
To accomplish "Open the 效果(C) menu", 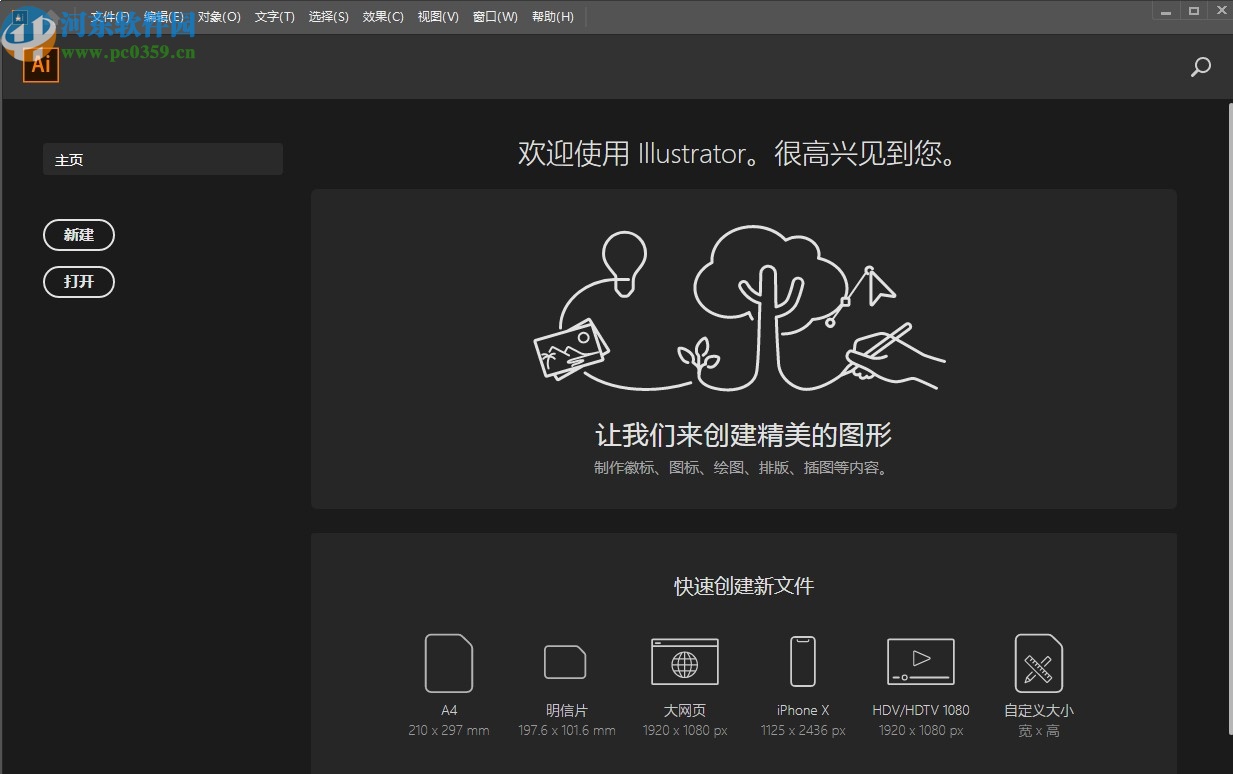I will (x=382, y=16).
